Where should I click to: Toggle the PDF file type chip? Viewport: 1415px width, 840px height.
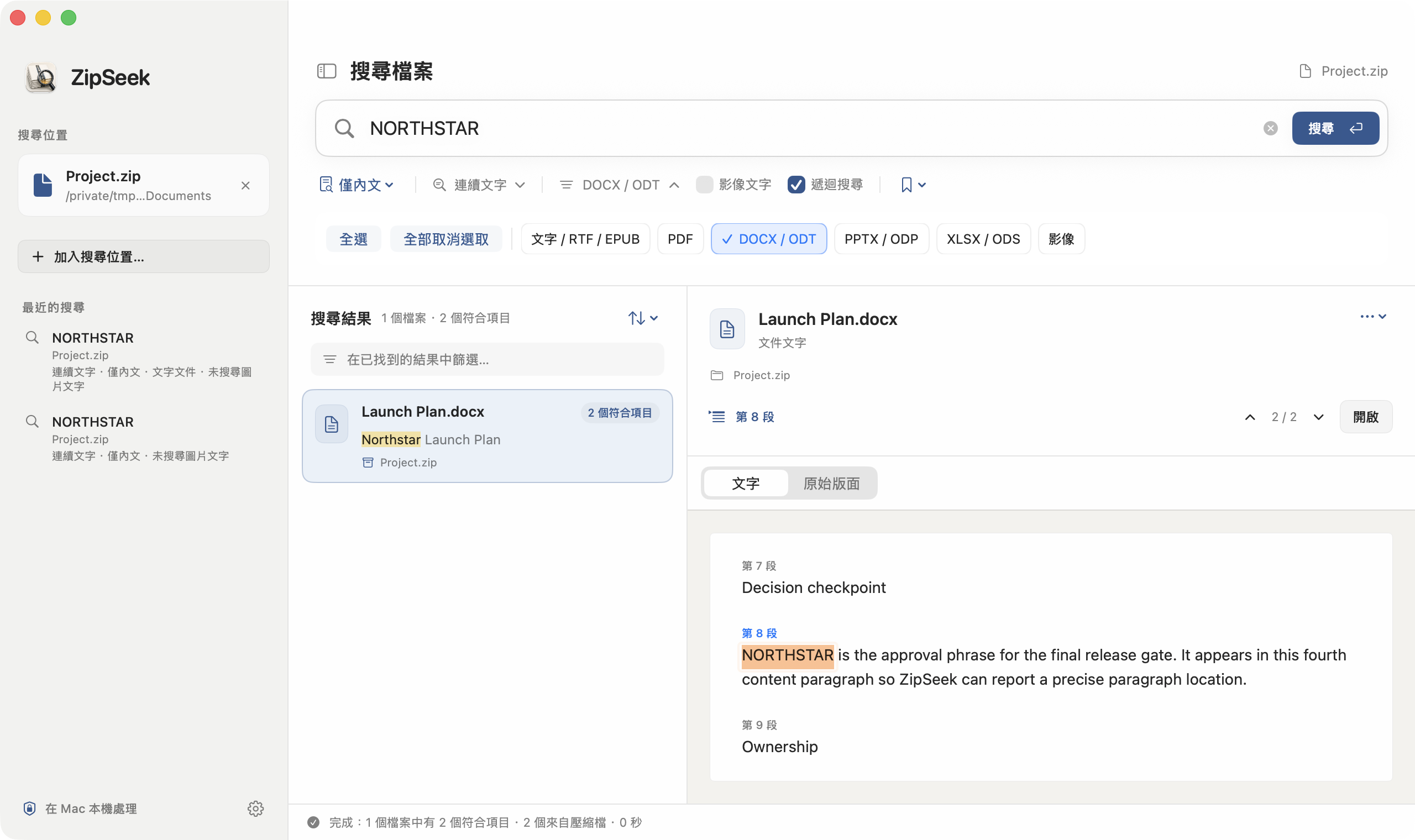[x=680, y=239]
